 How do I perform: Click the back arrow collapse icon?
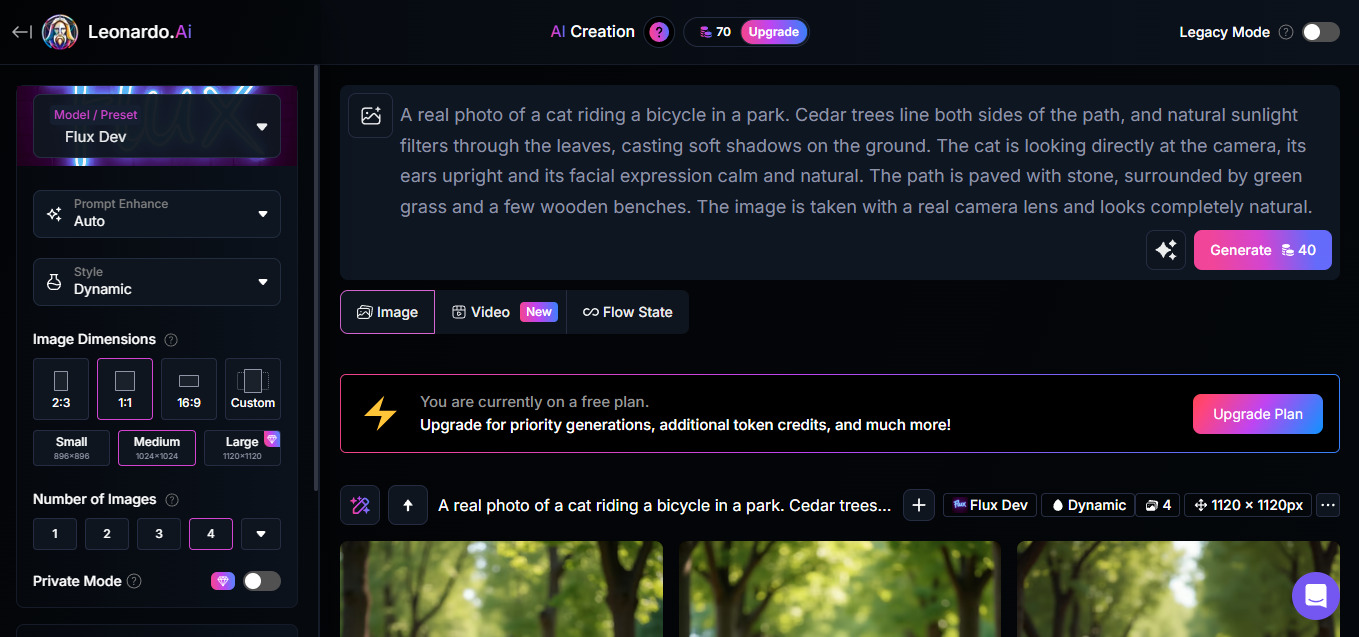[x=21, y=32]
